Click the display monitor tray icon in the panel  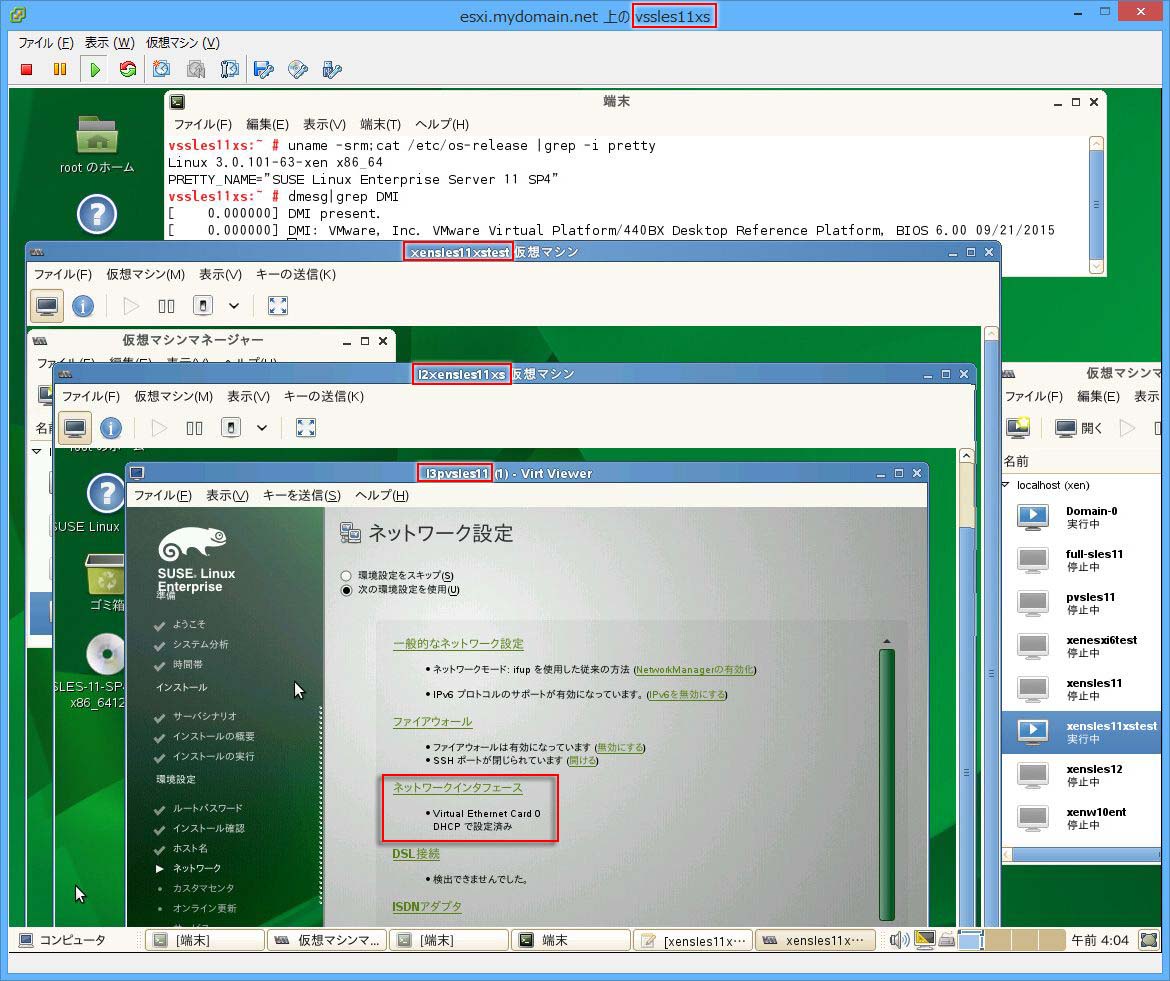[925, 940]
